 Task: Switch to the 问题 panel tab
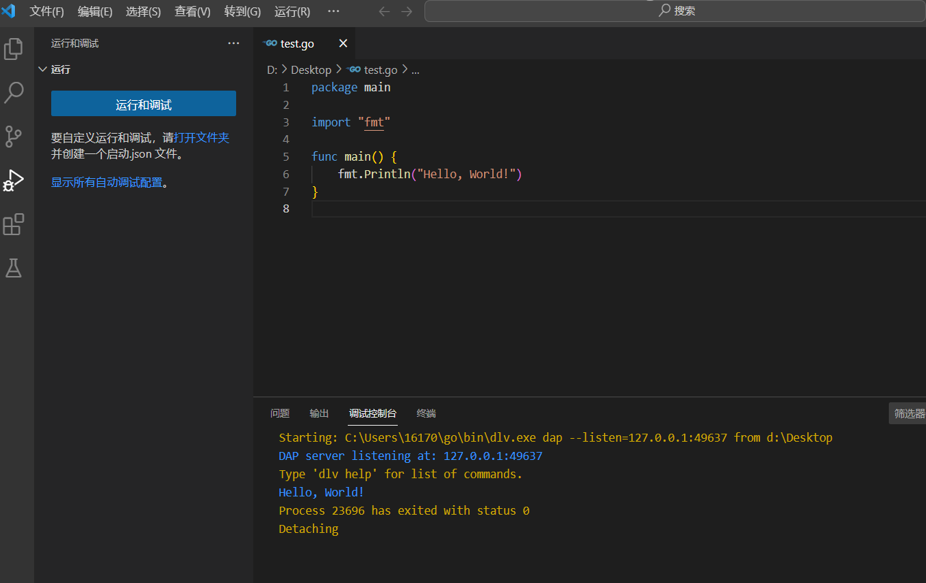(280, 414)
